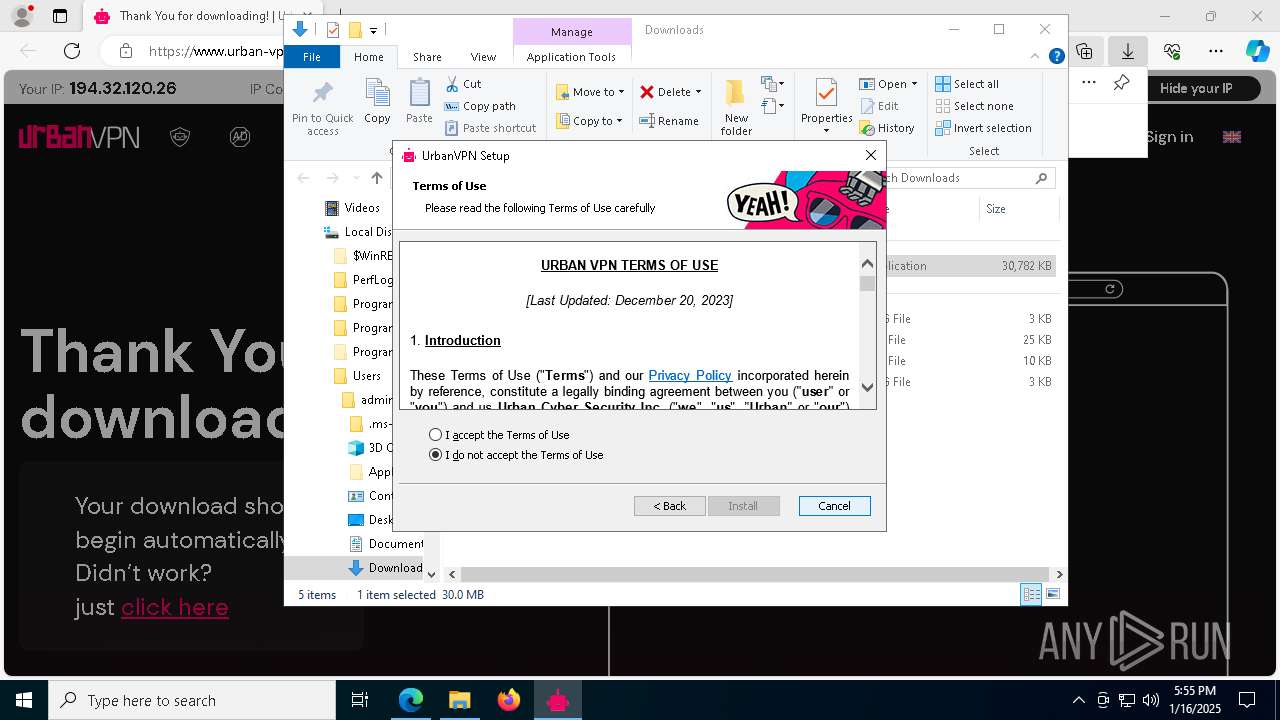Click taskbar search box
Image resolution: width=1280 pixels, height=720 pixels.
(191, 700)
